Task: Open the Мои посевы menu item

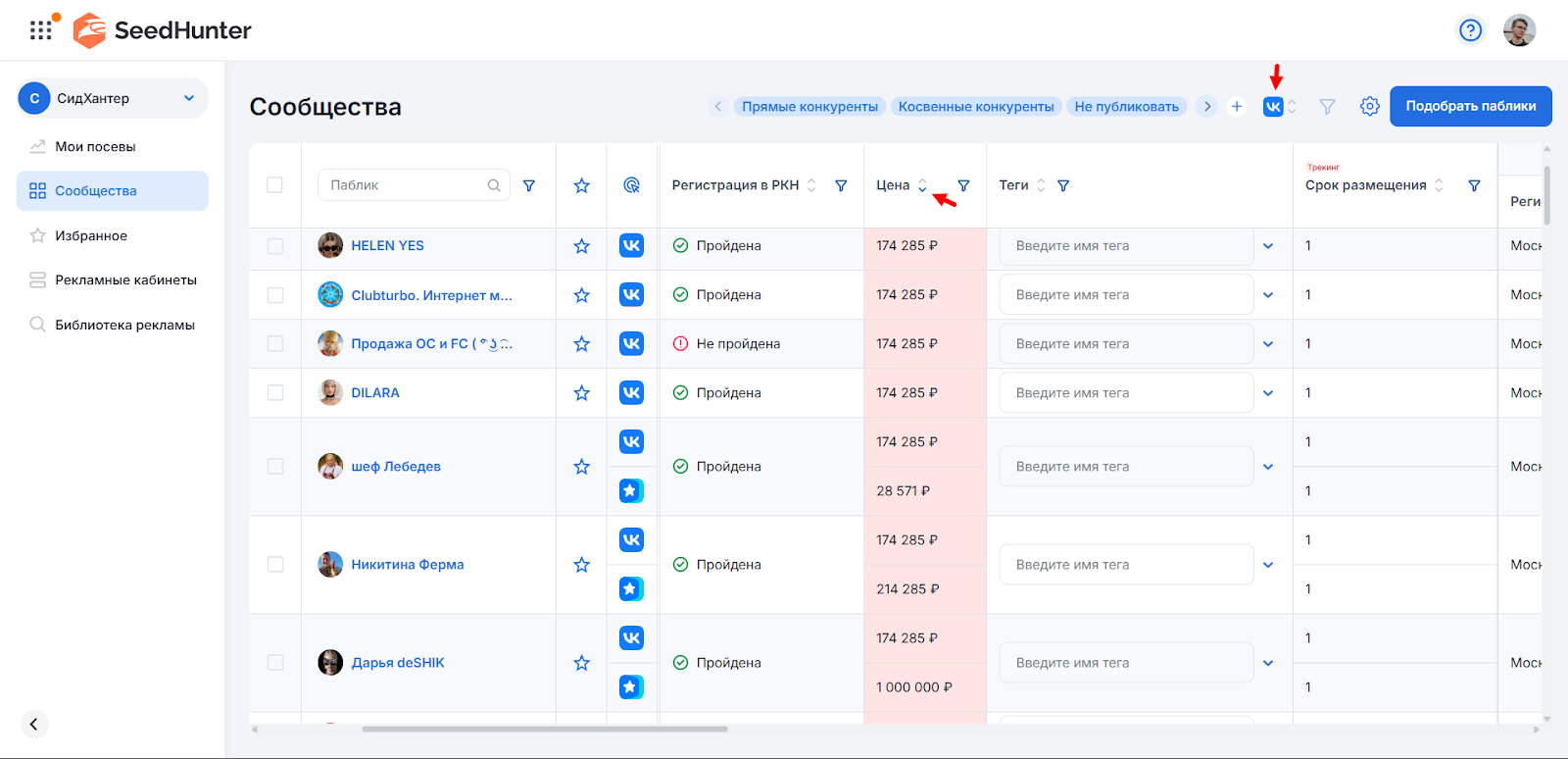Action: click(95, 146)
